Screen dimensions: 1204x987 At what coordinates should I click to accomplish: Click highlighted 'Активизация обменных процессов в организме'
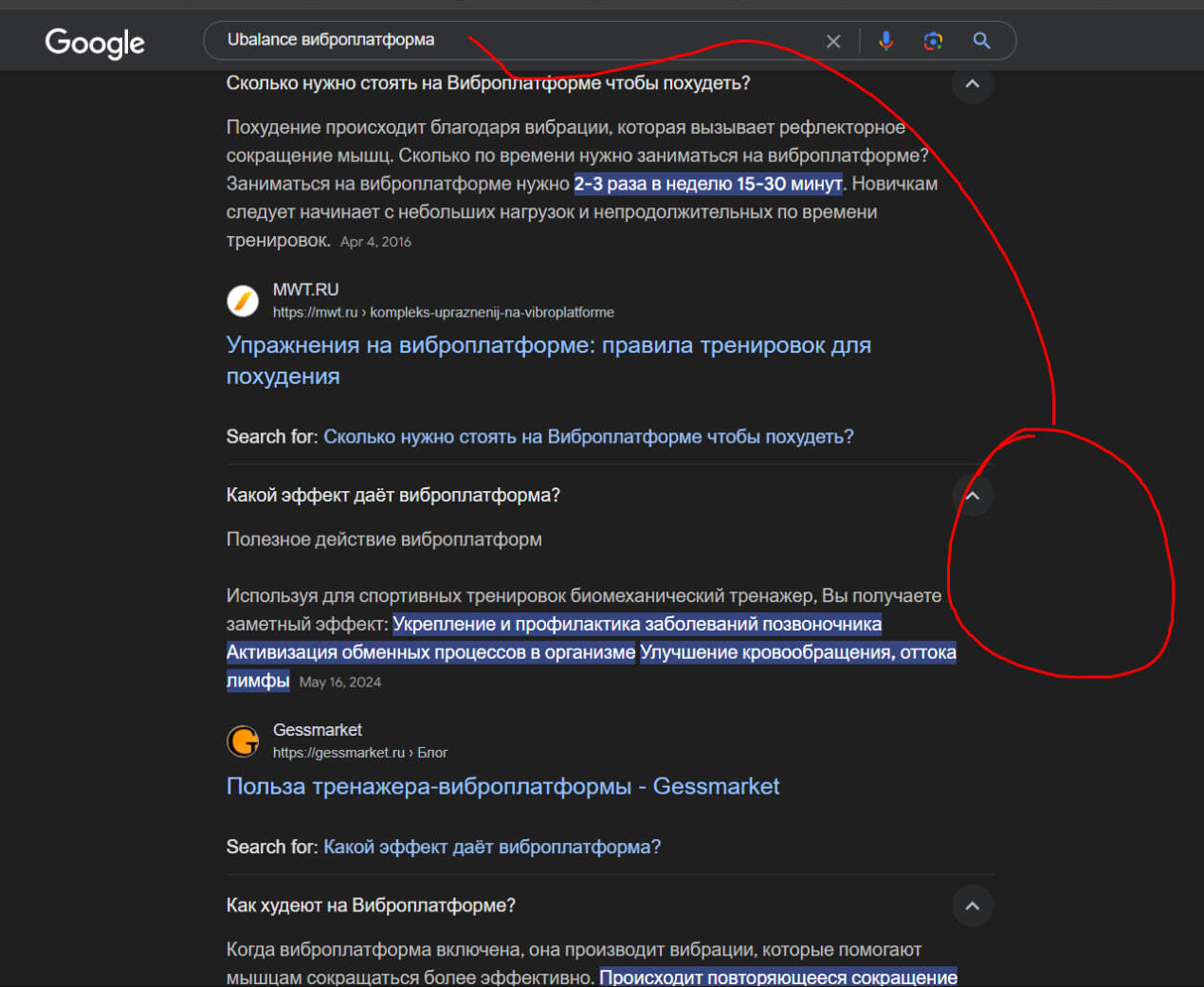tap(430, 652)
